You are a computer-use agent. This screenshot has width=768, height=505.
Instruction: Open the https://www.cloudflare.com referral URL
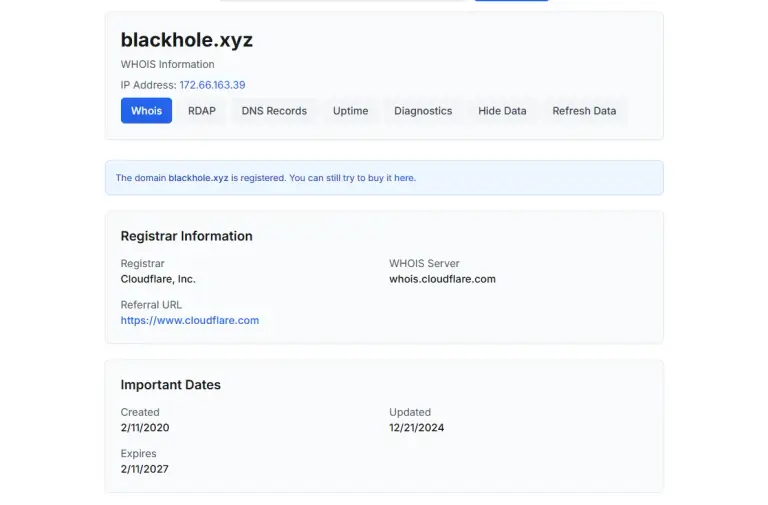click(x=190, y=320)
